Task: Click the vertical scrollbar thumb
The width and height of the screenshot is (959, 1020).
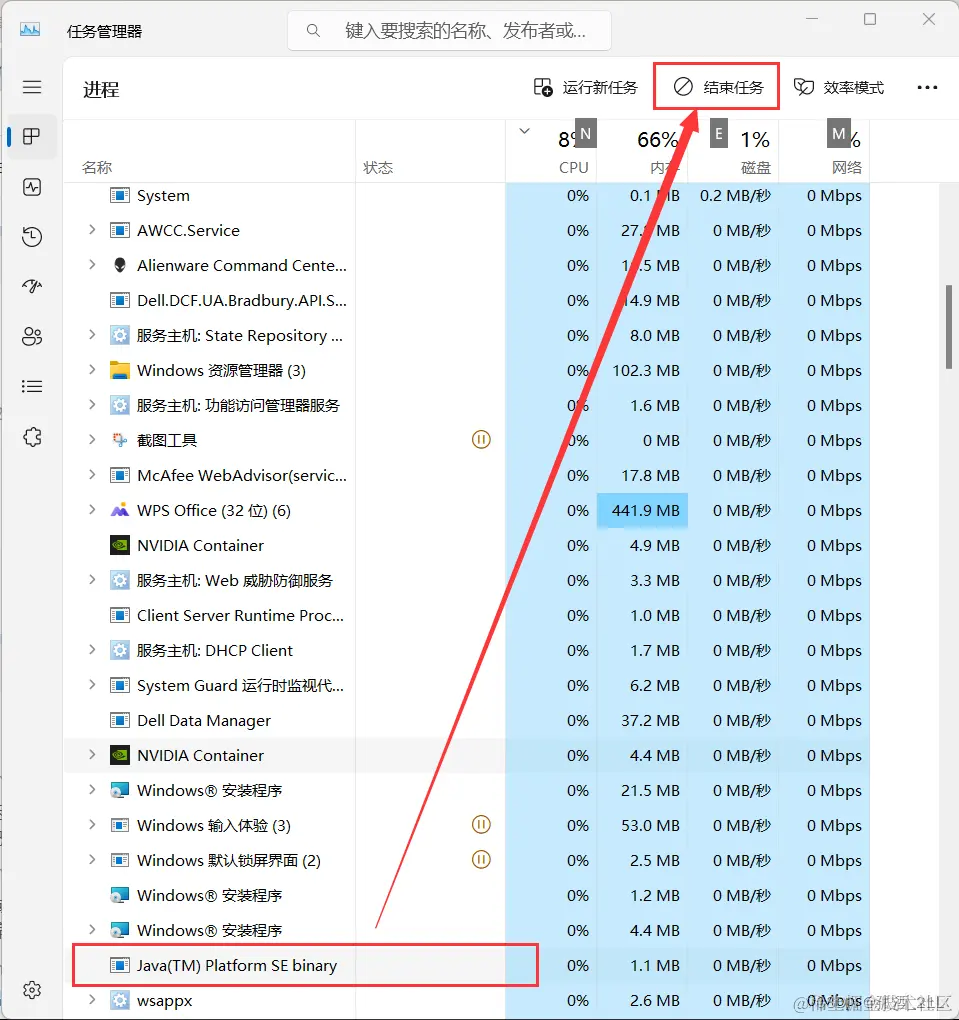Action: click(x=949, y=327)
